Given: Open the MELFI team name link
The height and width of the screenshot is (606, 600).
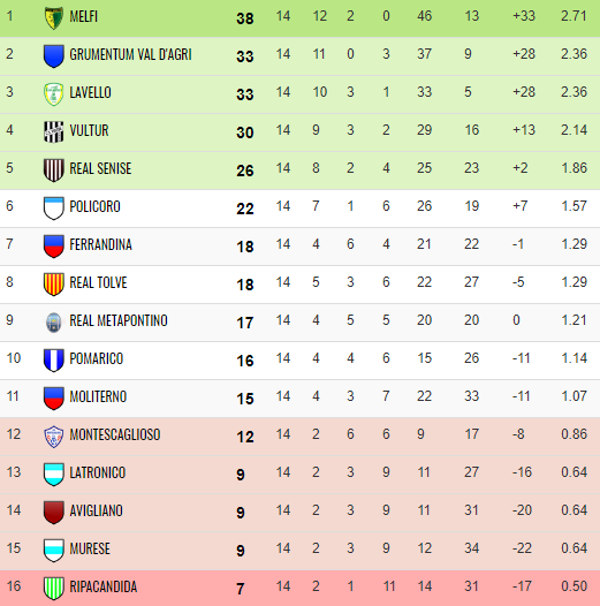Looking at the screenshot, I should click(84, 17).
